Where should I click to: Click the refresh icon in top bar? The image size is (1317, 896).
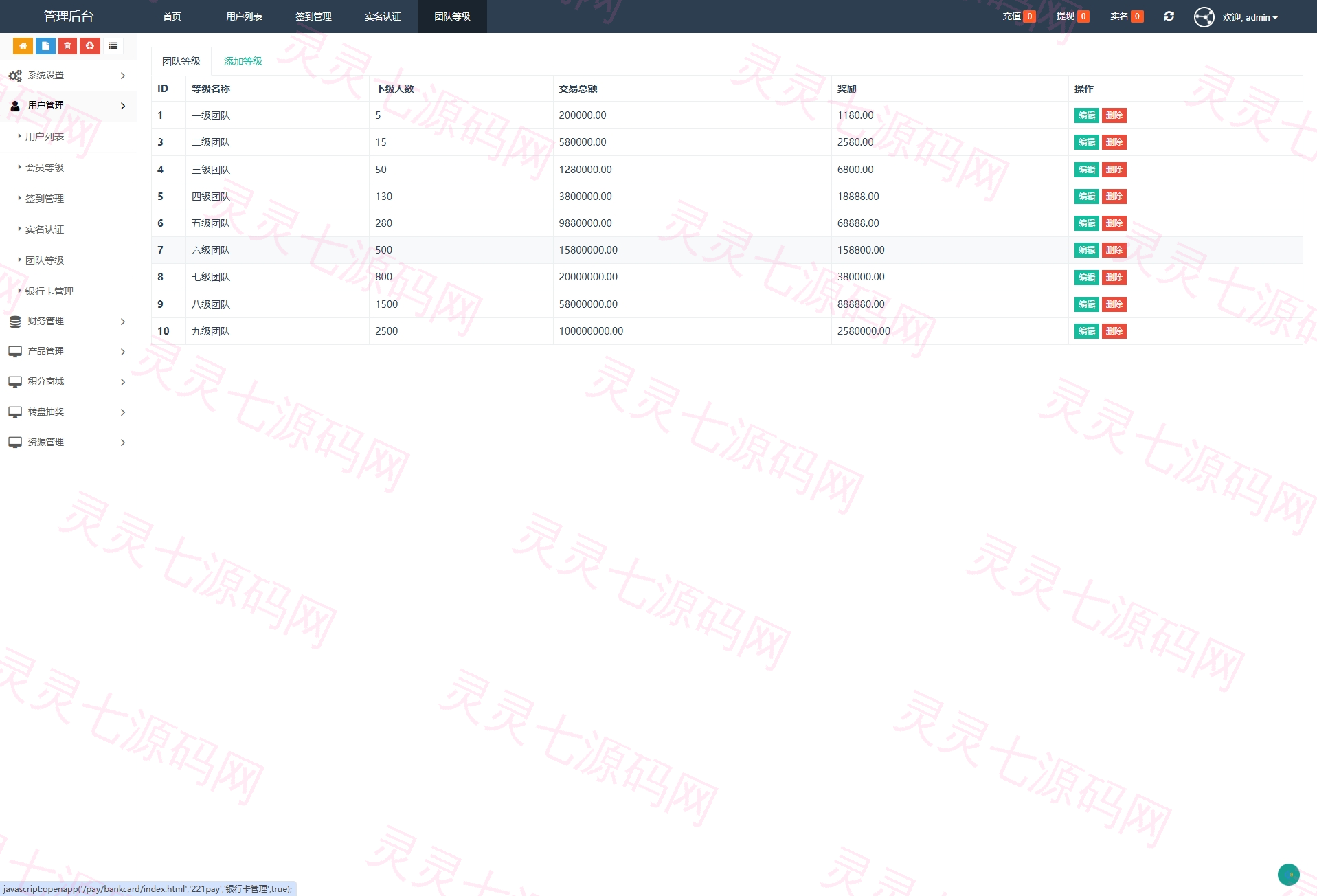click(x=1169, y=16)
